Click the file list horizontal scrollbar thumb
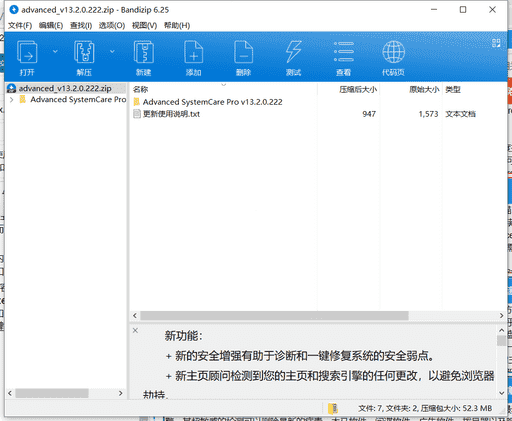This screenshot has height=421, width=512. pyautogui.click(x=274, y=315)
